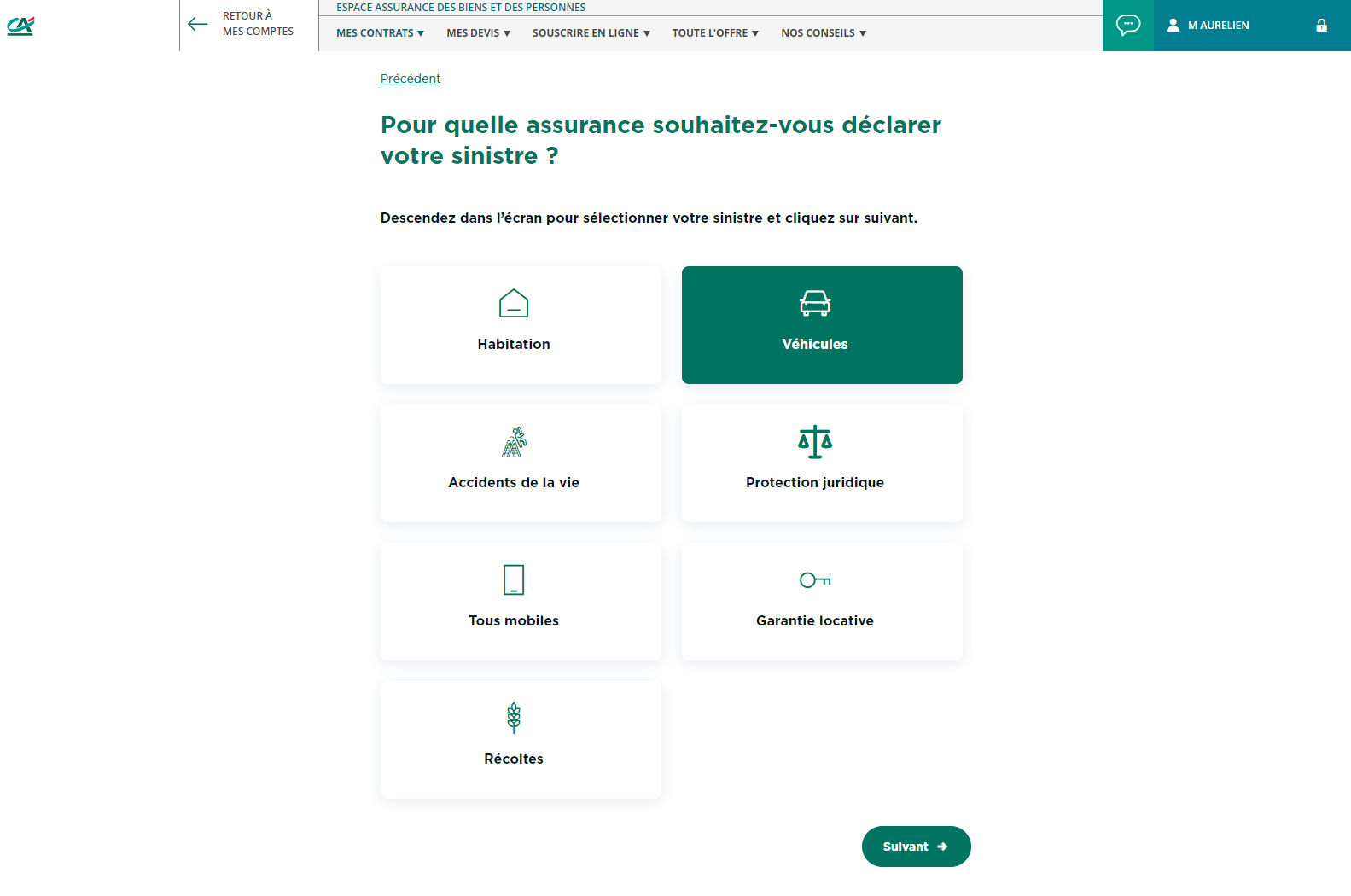Click the scales icon for Protection juridique
The width and height of the screenshot is (1351, 896).
(x=815, y=441)
